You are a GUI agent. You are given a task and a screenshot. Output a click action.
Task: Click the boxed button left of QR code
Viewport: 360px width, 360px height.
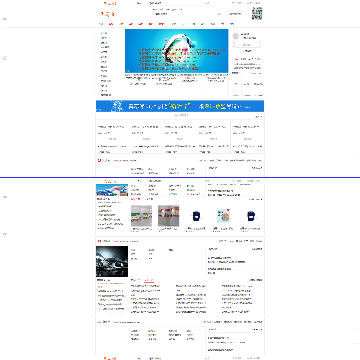(234, 14)
